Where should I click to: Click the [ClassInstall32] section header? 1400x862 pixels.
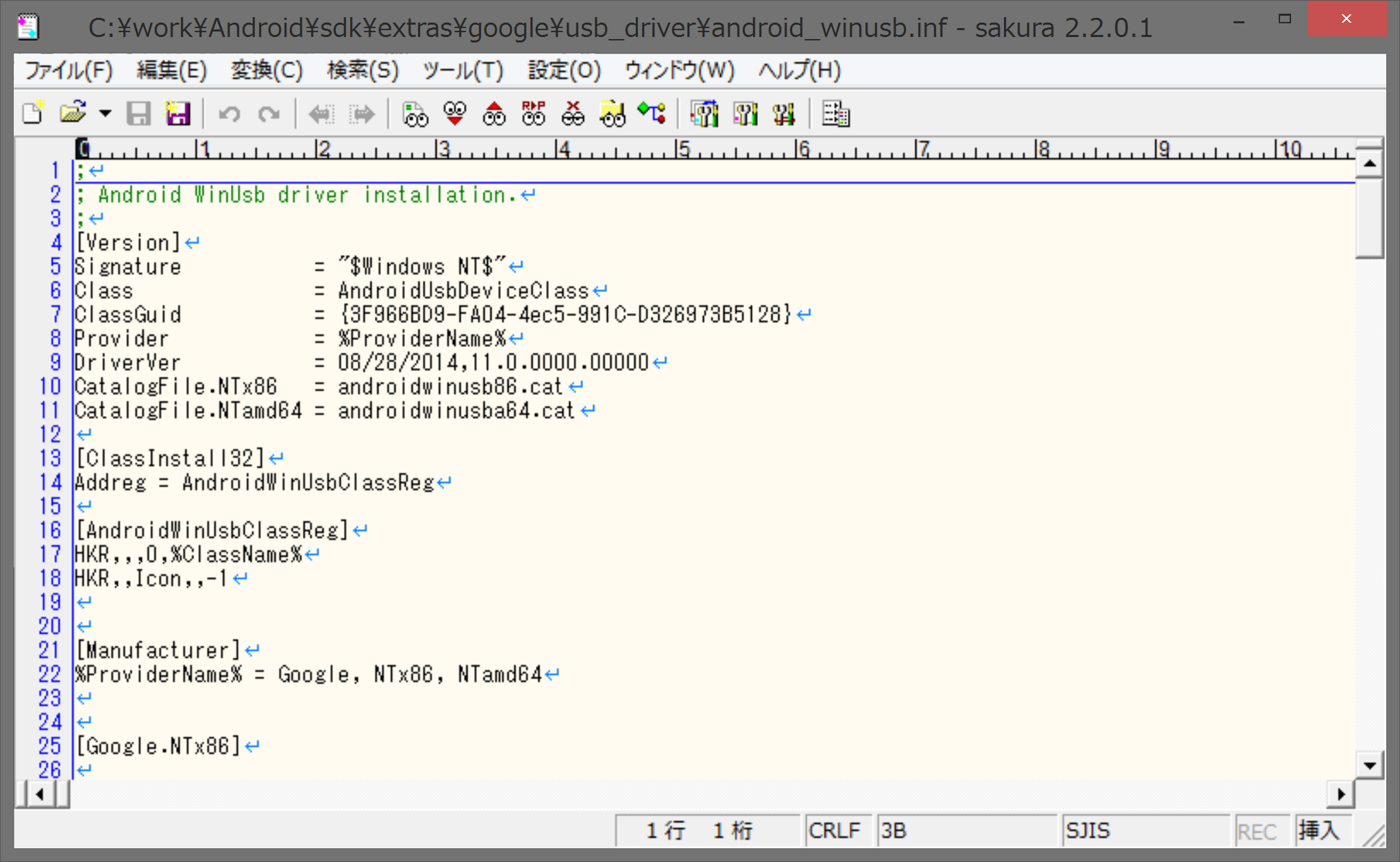170,458
